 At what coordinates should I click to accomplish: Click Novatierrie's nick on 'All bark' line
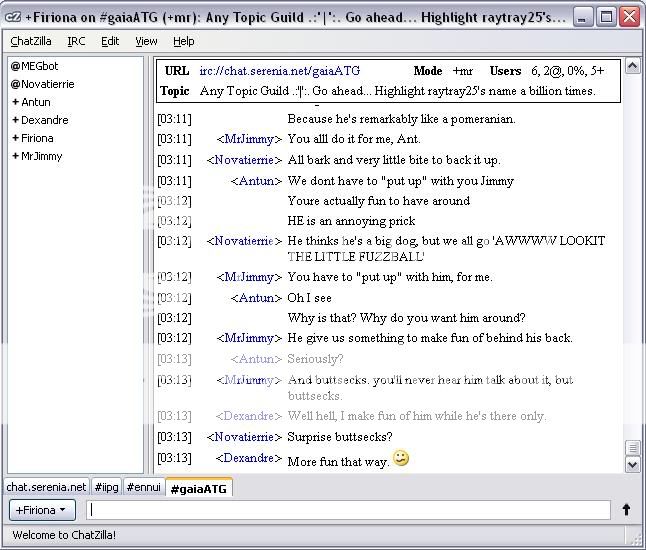[244, 160]
